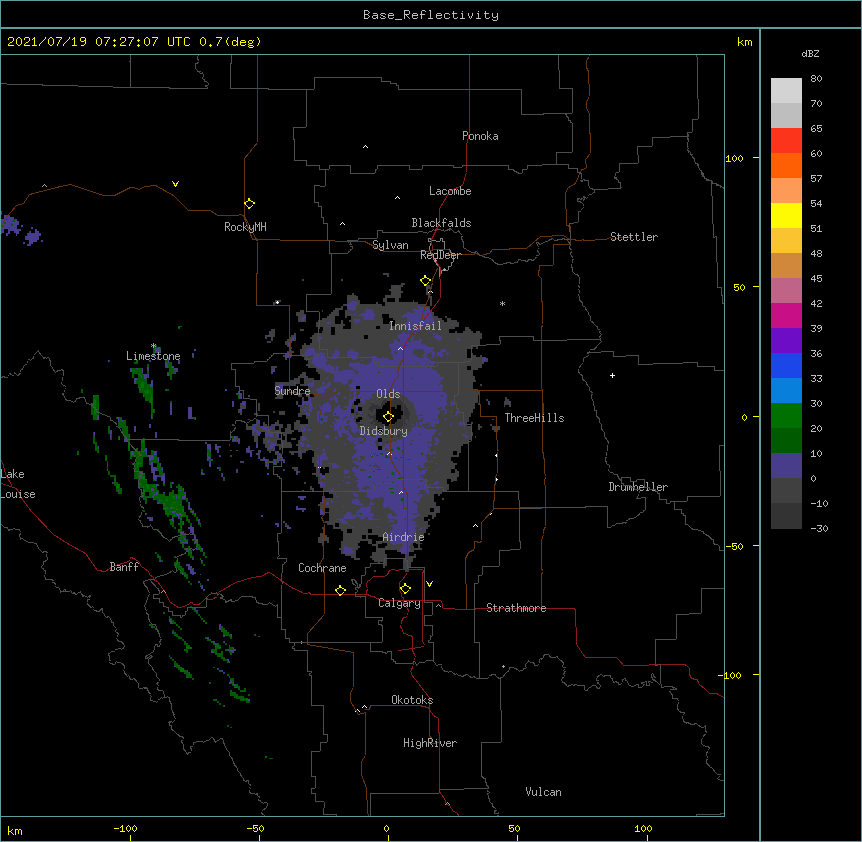
Task: Select the Vulcan label
Action: tap(543, 792)
